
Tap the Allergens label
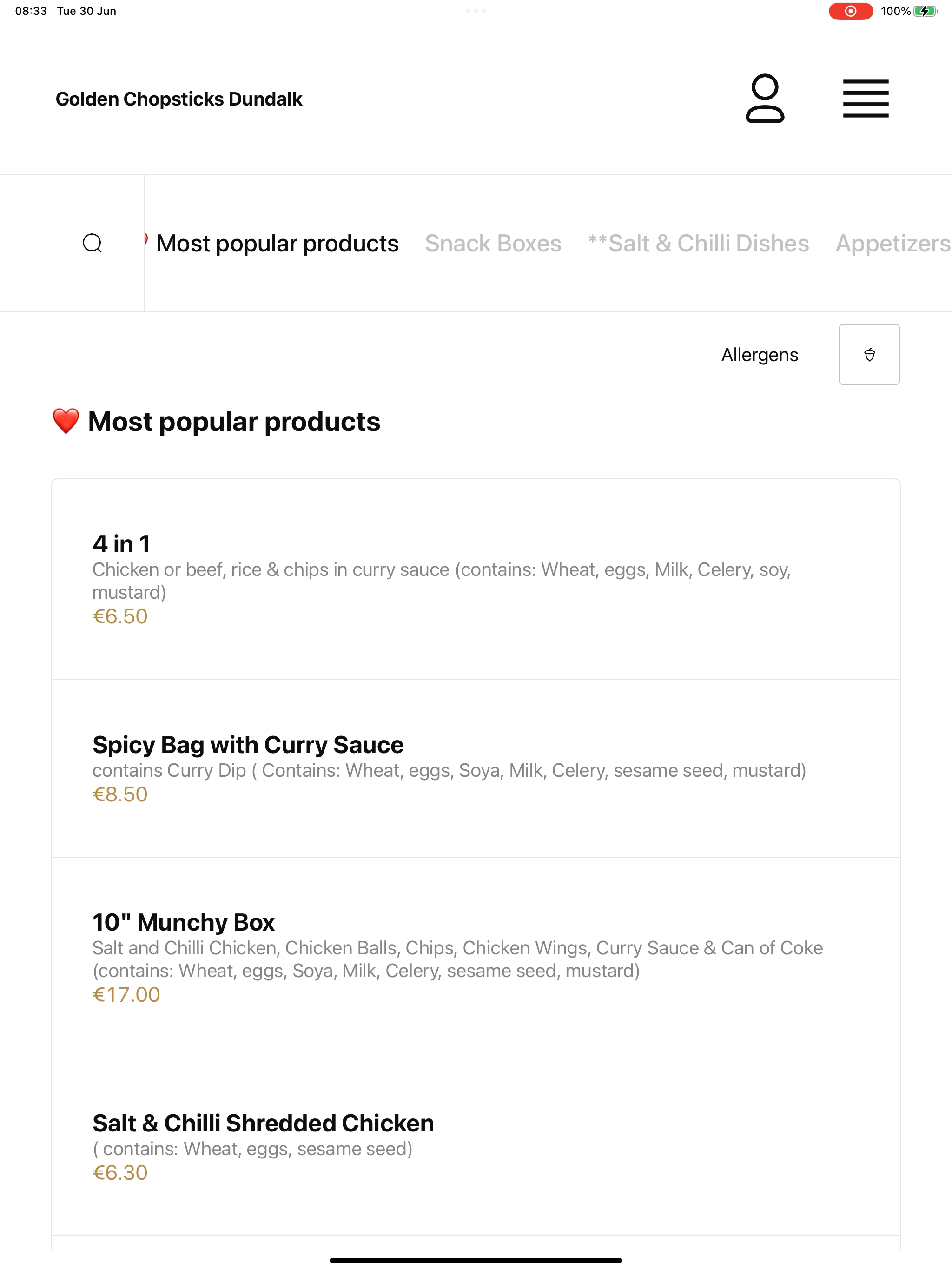click(x=759, y=355)
